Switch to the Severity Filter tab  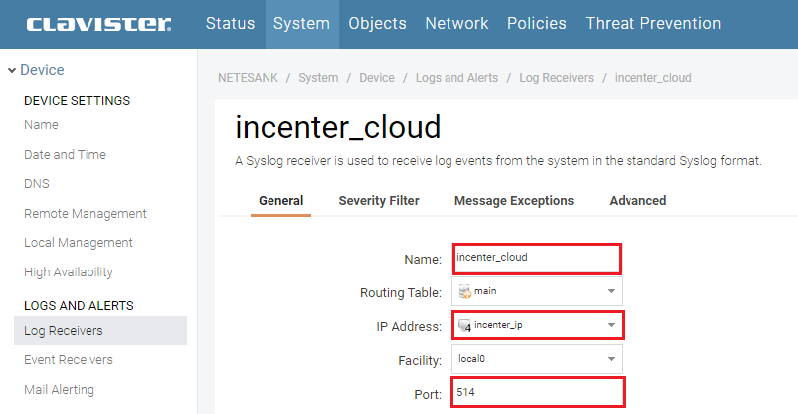379,200
